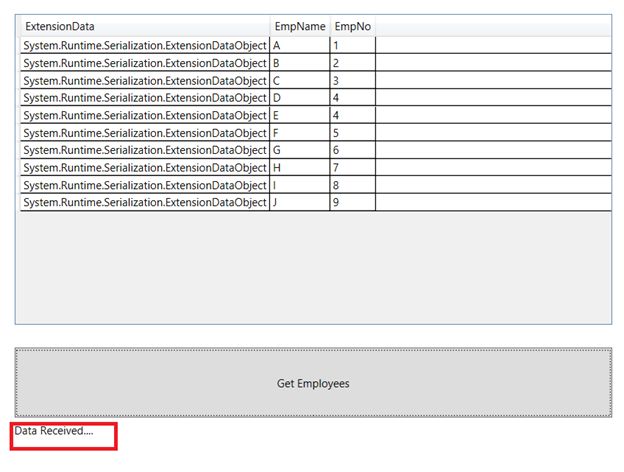Select EmpNo cell 8 in row I
Image resolution: width=624 pixels, height=472 pixels.
click(353, 185)
